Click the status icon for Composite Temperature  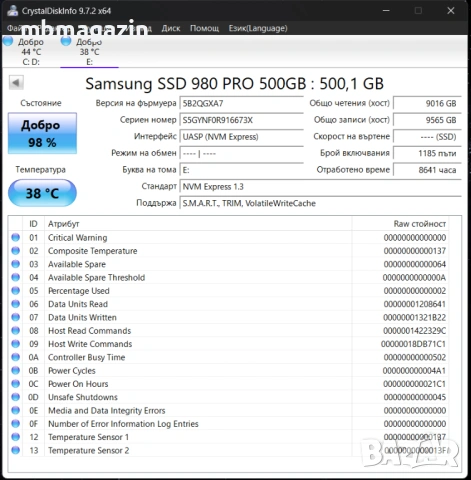point(15,251)
